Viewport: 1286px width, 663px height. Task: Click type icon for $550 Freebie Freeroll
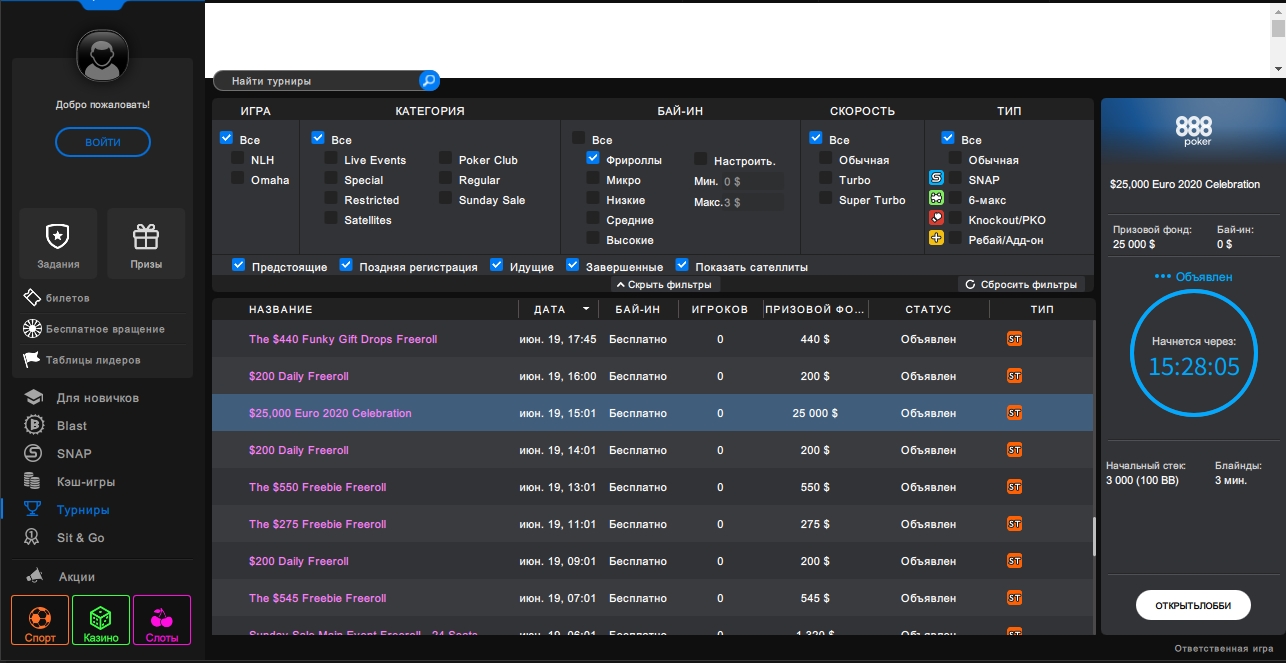1014,487
